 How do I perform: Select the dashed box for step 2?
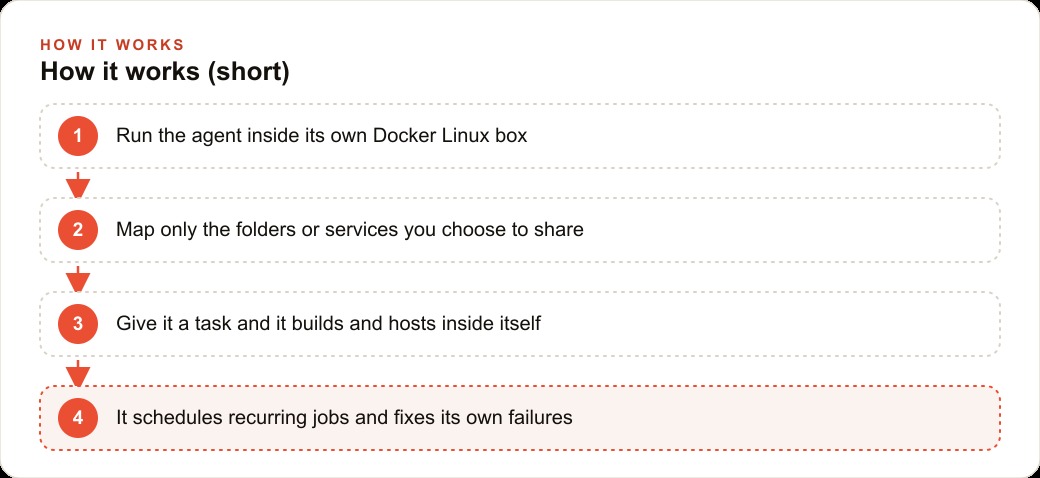(520, 230)
